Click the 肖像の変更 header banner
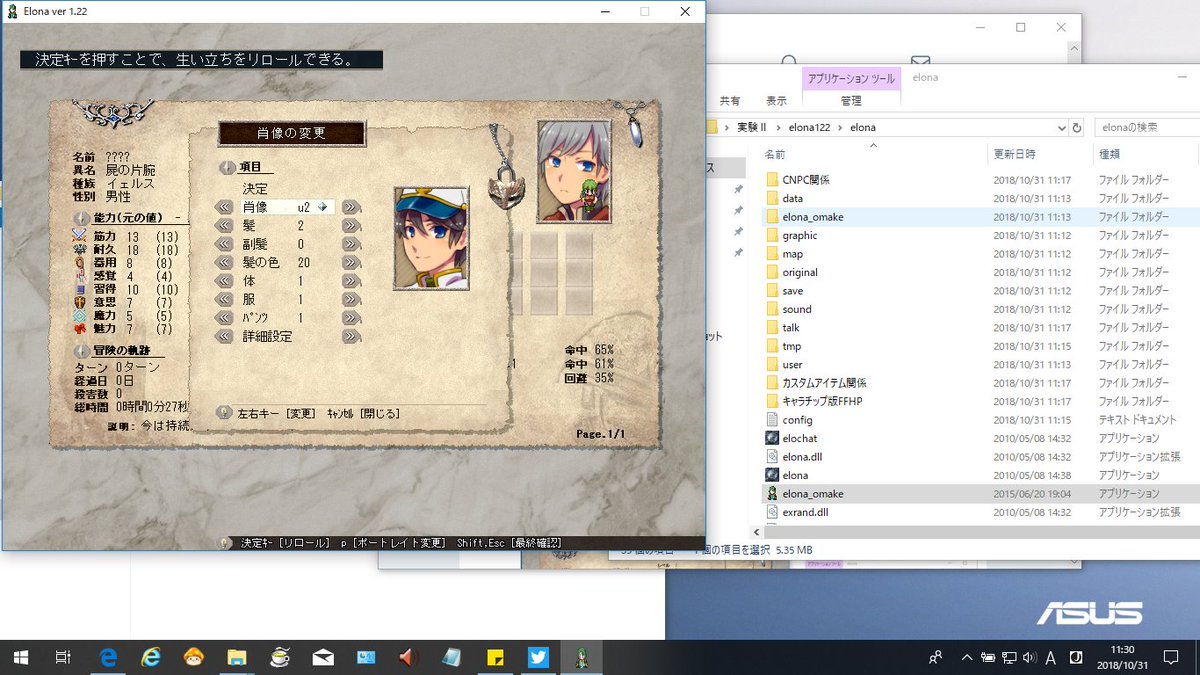Image resolution: width=1200 pixels, height=675 pixels. point(292,133)
